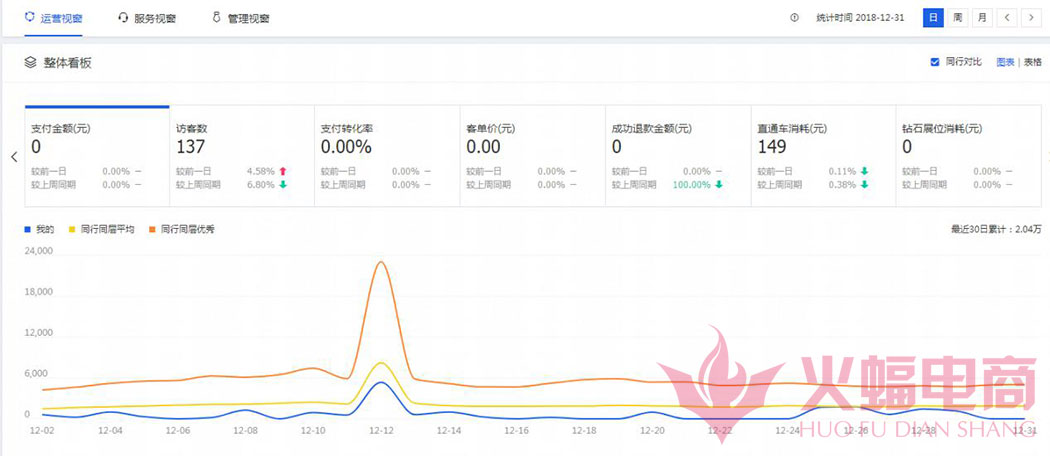Image resolution: width=1050 pixels, height=456 pixels.
Task: Click the shield icon beside 运营视窗
Action: click(31, 17)
